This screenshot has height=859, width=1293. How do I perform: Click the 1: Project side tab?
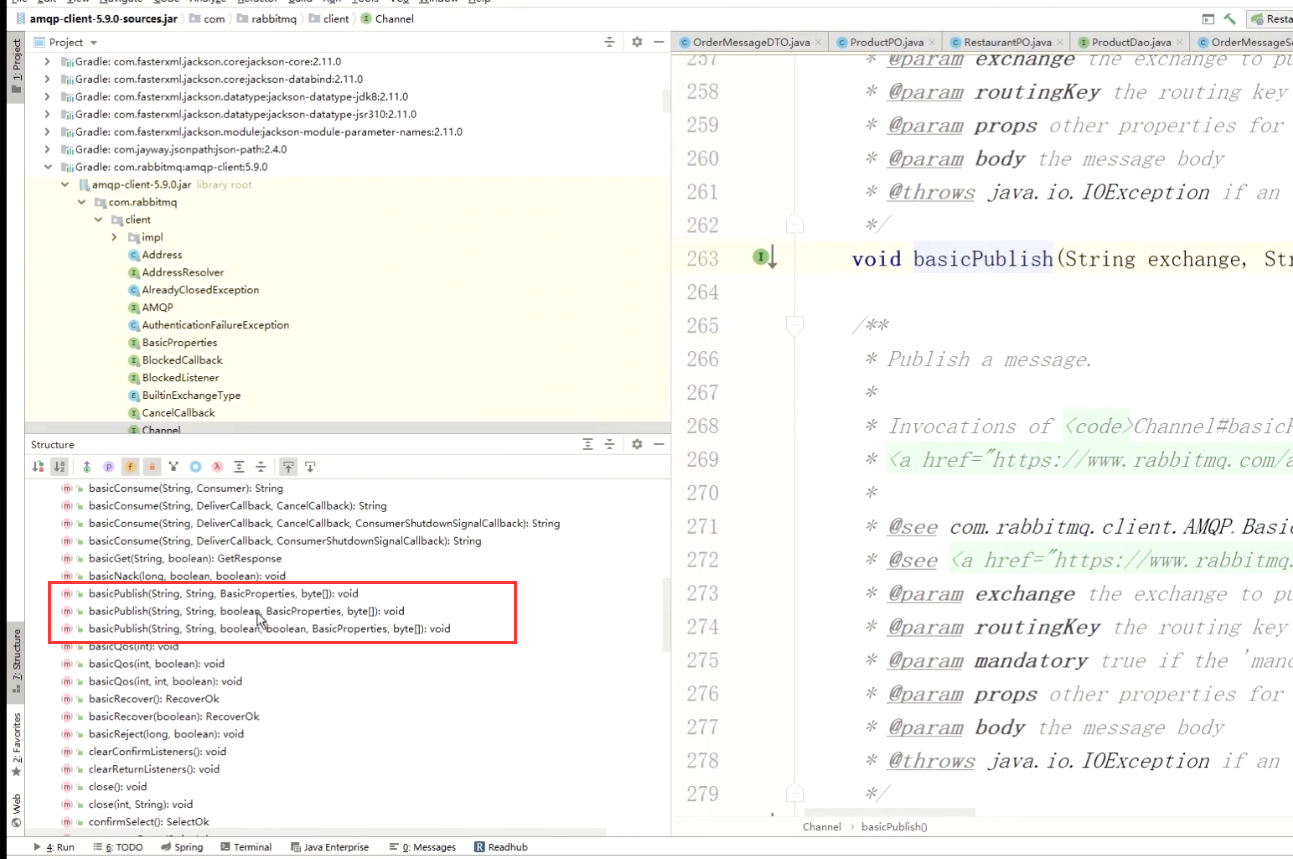(x=16, y=65)
